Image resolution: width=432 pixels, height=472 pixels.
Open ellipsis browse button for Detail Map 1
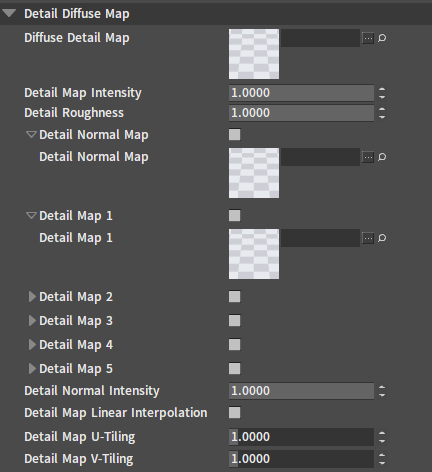coord(368,238)
